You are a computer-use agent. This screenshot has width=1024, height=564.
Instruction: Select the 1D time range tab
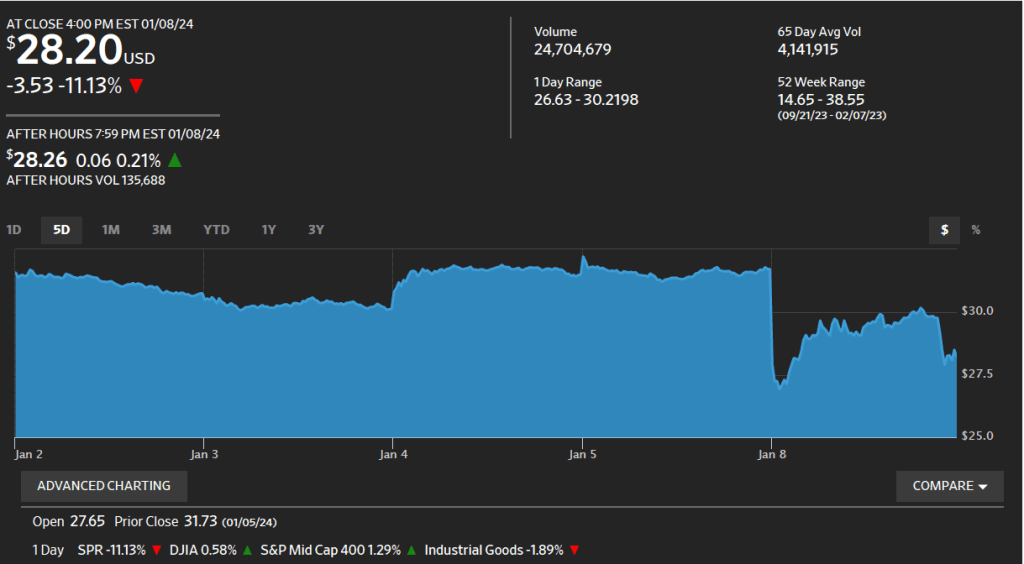(14, 230)
